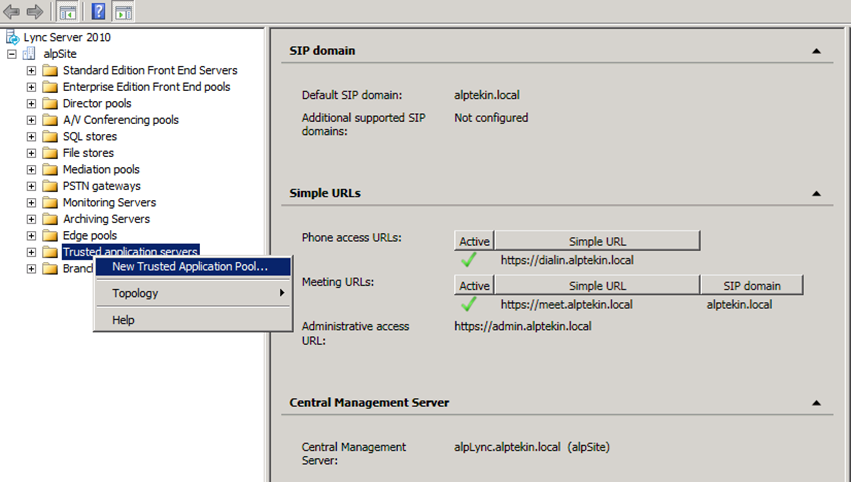Open the Help toolbar icon with question mark
851x482 pixels.
(98, 11)
